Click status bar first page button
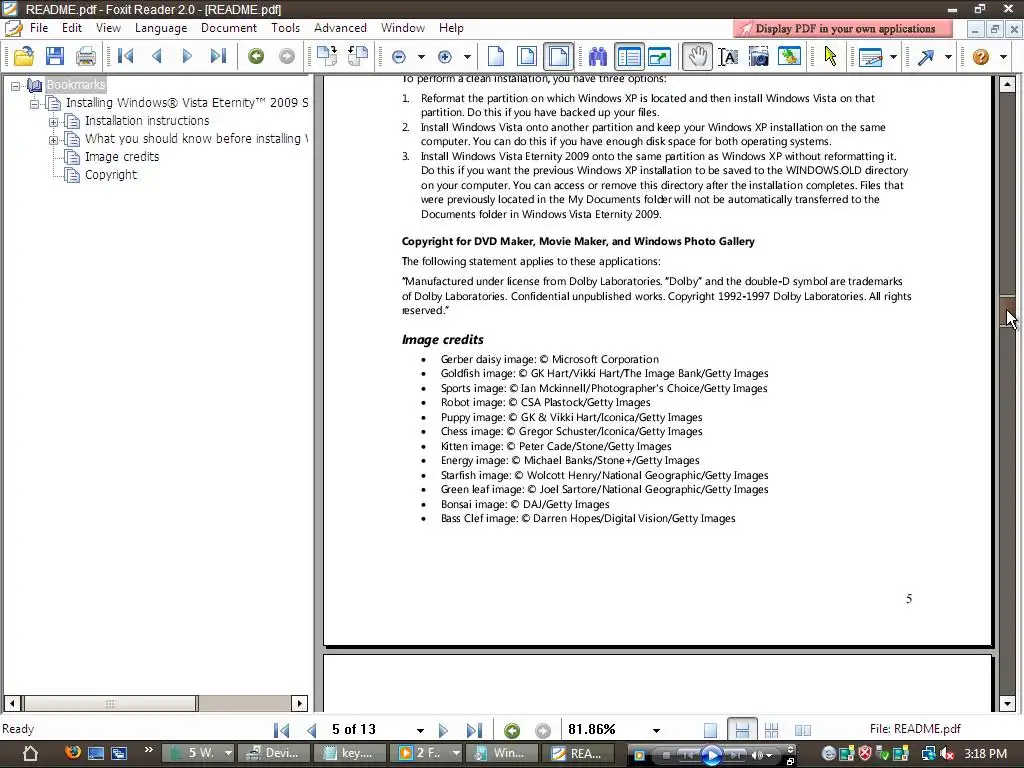The height and width of the screenshot is (768, 1024). [281, 730]
